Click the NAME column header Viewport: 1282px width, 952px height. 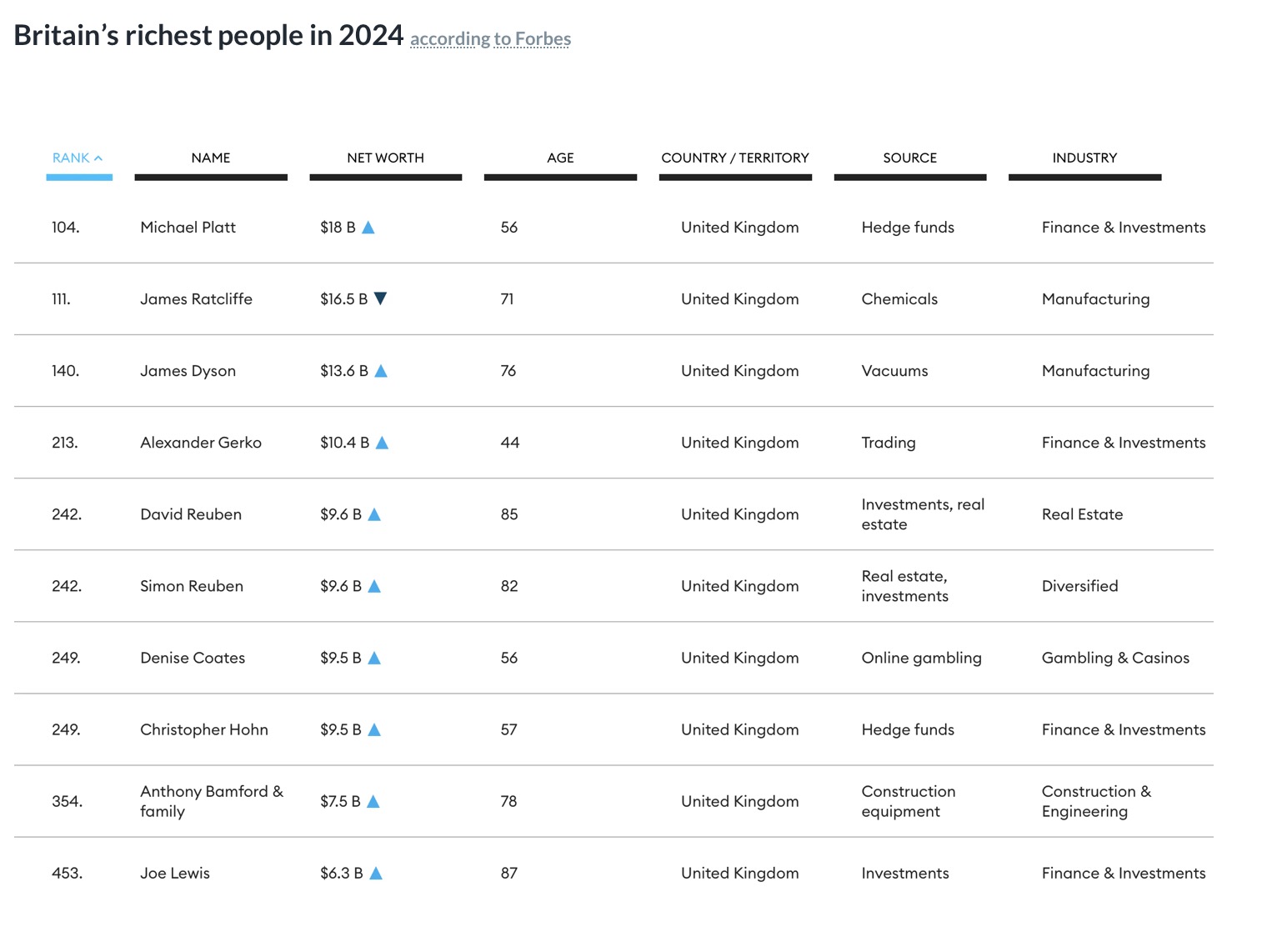click(210, 157)
